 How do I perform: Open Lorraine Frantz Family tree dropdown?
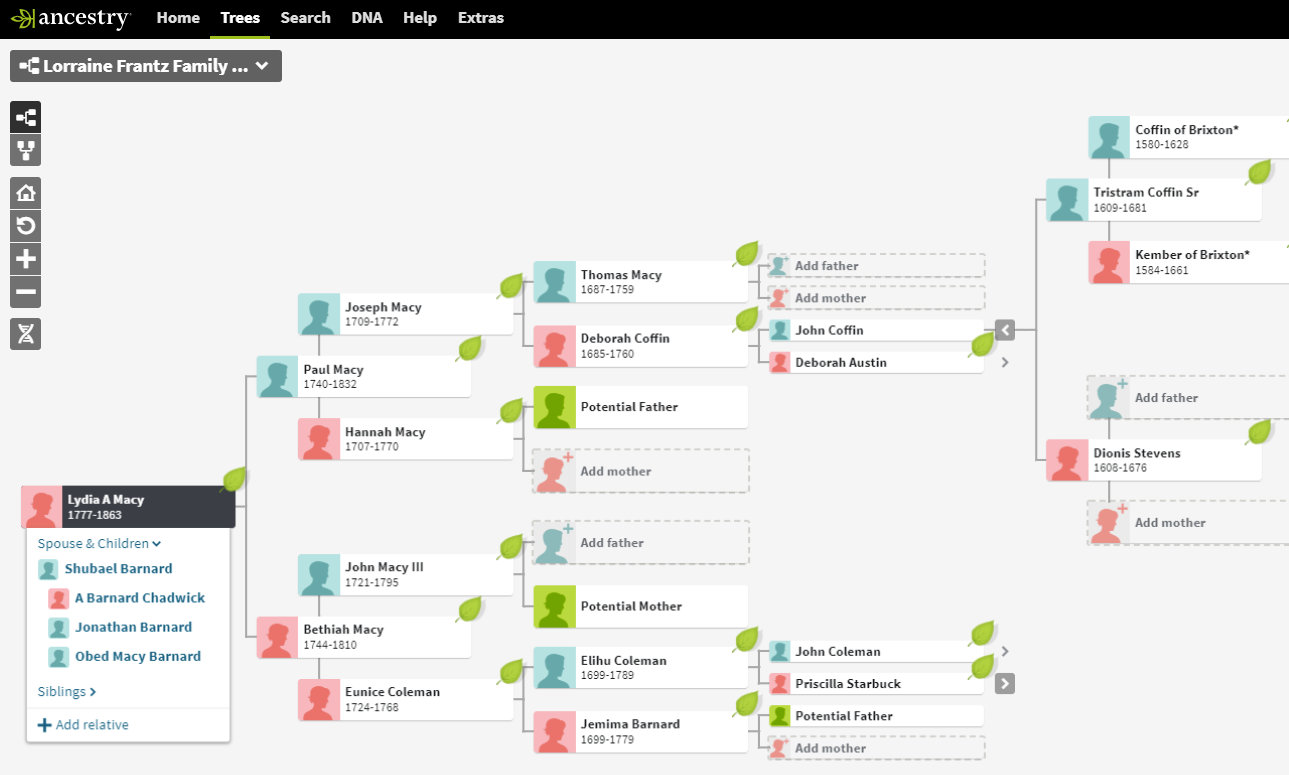pyautogui.click(x=146, y=67)
